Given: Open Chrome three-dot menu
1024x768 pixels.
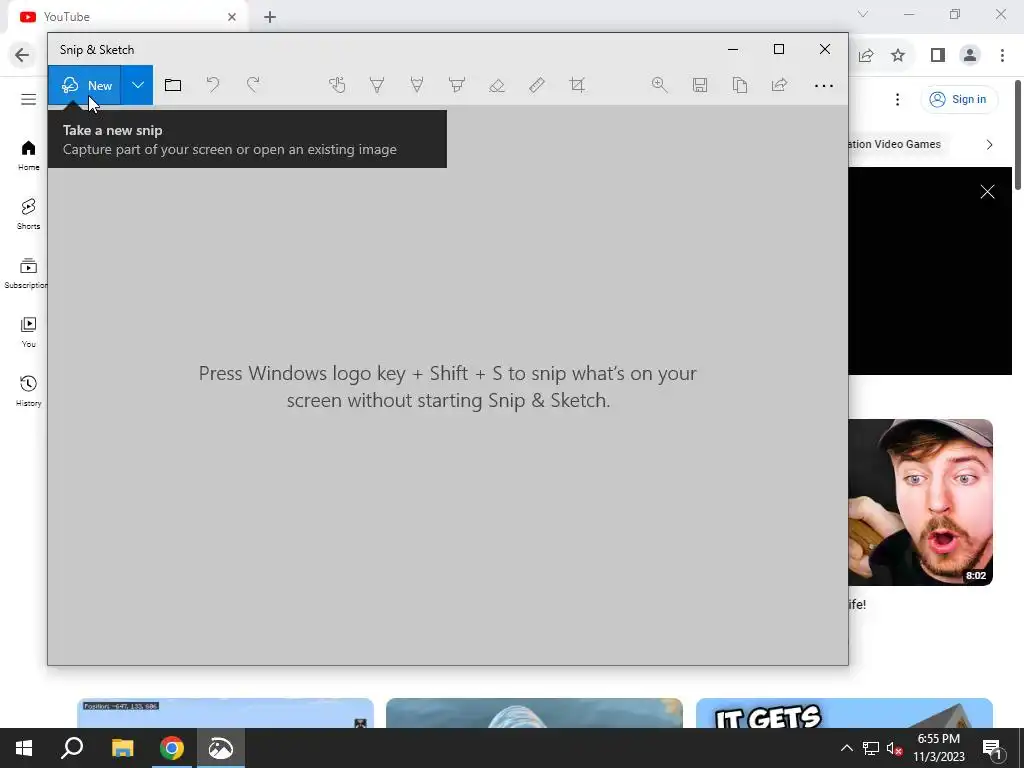Looking at the screenshot, I should click(x=1002, y=56).
